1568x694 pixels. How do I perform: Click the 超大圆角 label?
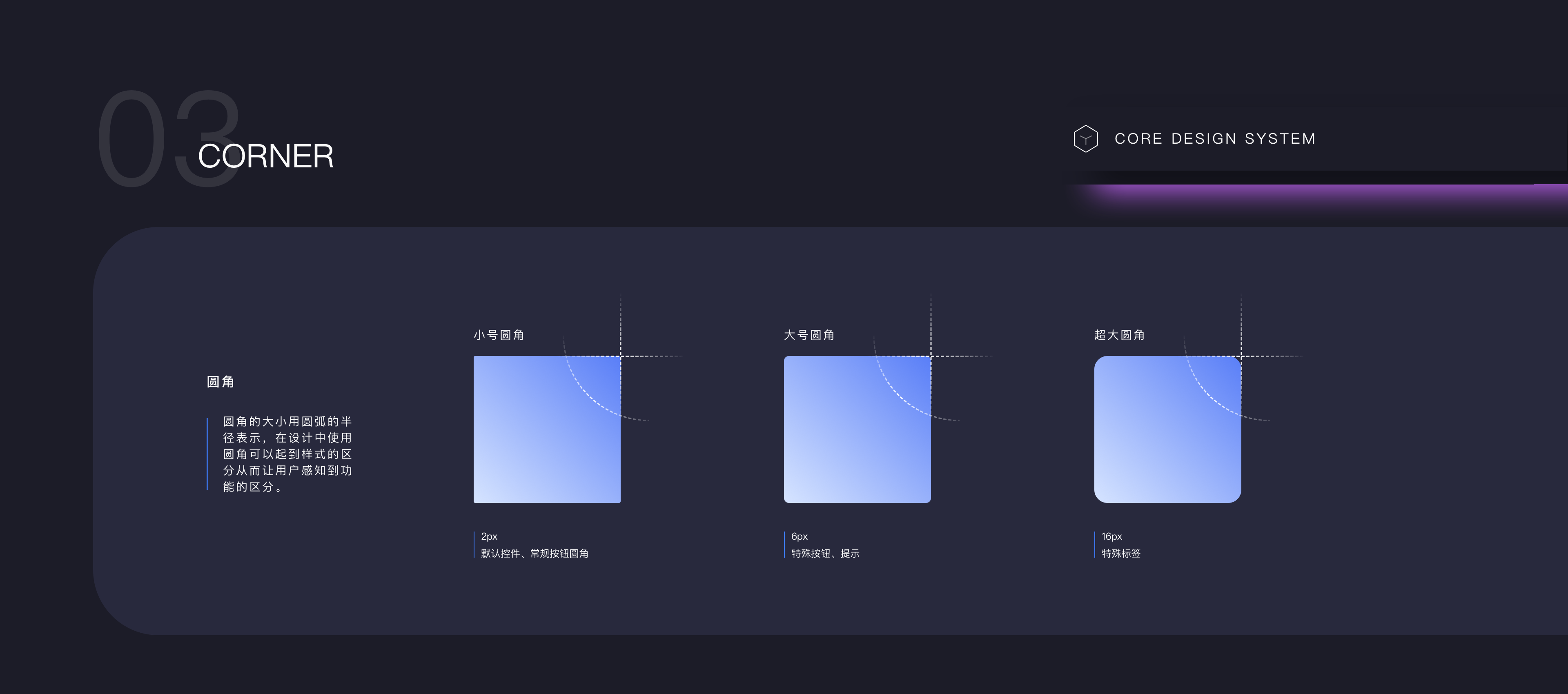click(1119, 335)
